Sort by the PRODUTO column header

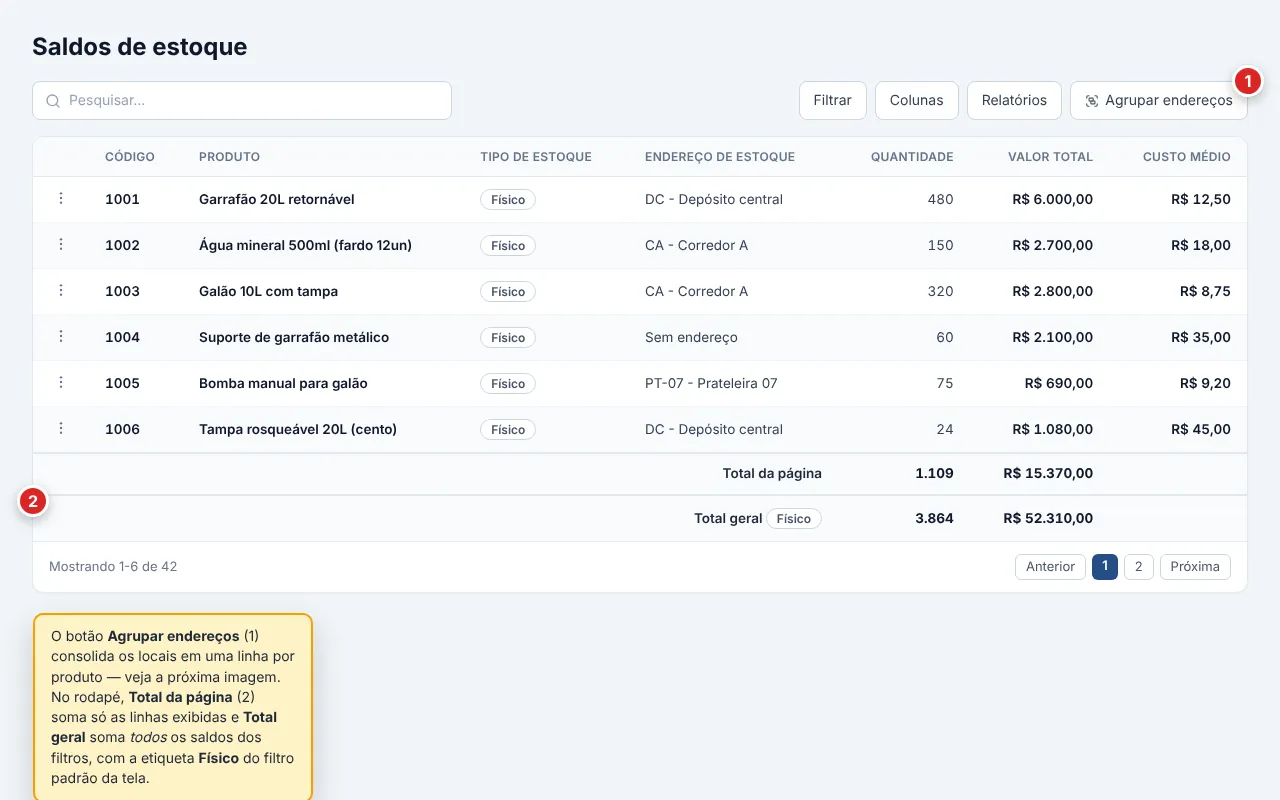pos(229,157)
